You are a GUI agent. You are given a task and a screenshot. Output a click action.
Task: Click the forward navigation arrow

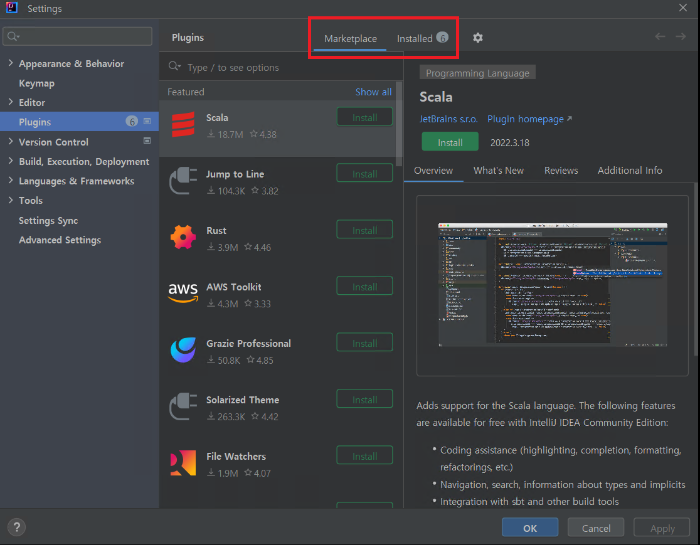click(680, 37)
